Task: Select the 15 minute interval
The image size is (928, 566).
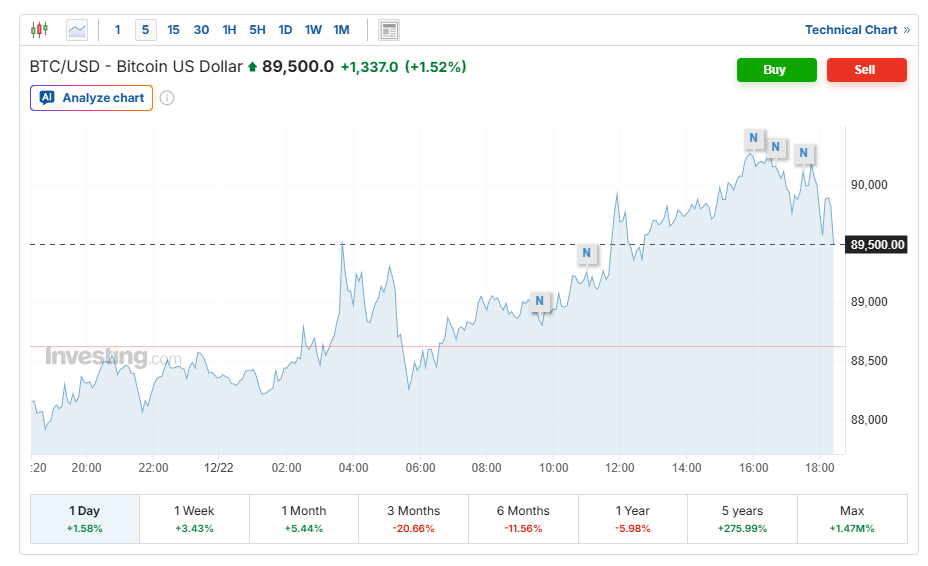Action: tap(173, 30)
